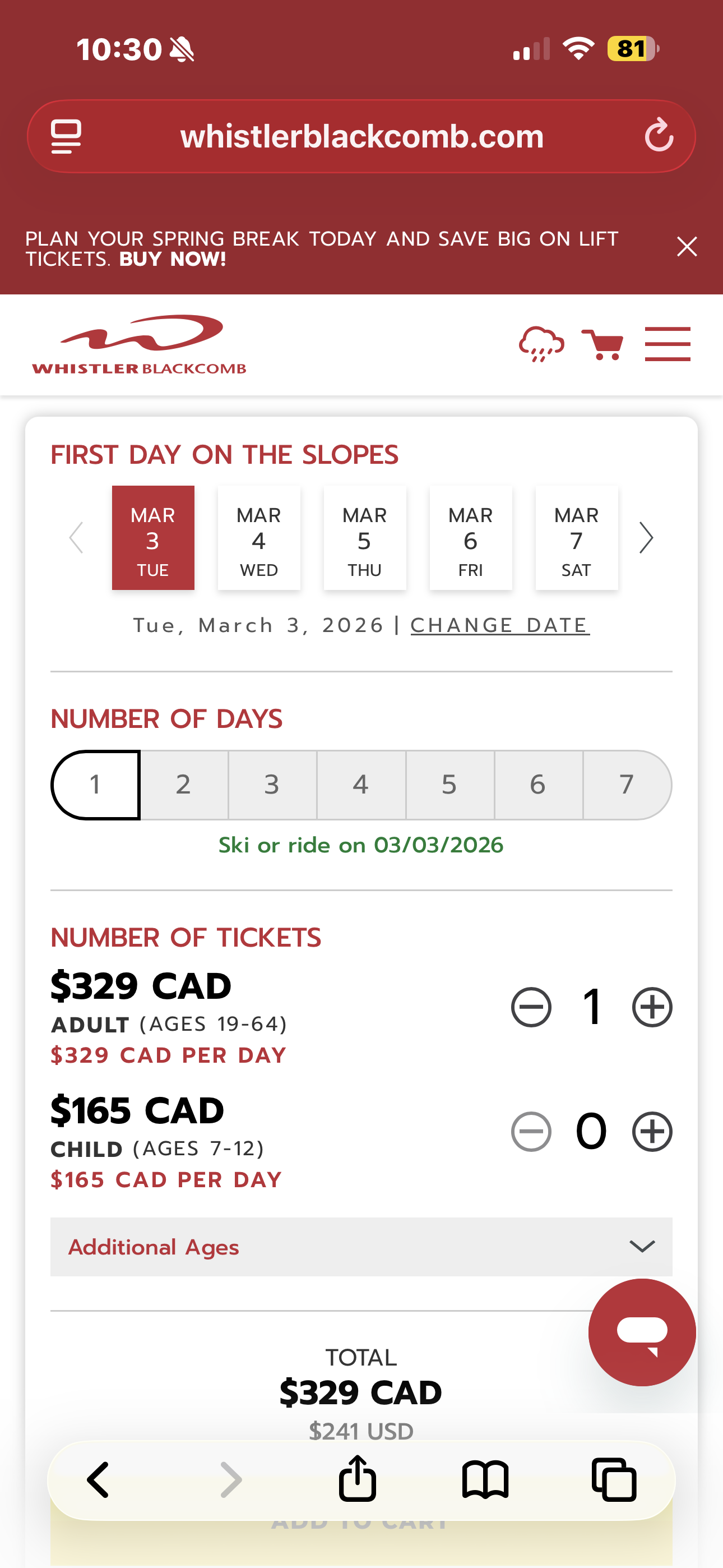Show Safari open tabs overview
Viewport: 723px width, 1568px height.
click(614, 1479)
